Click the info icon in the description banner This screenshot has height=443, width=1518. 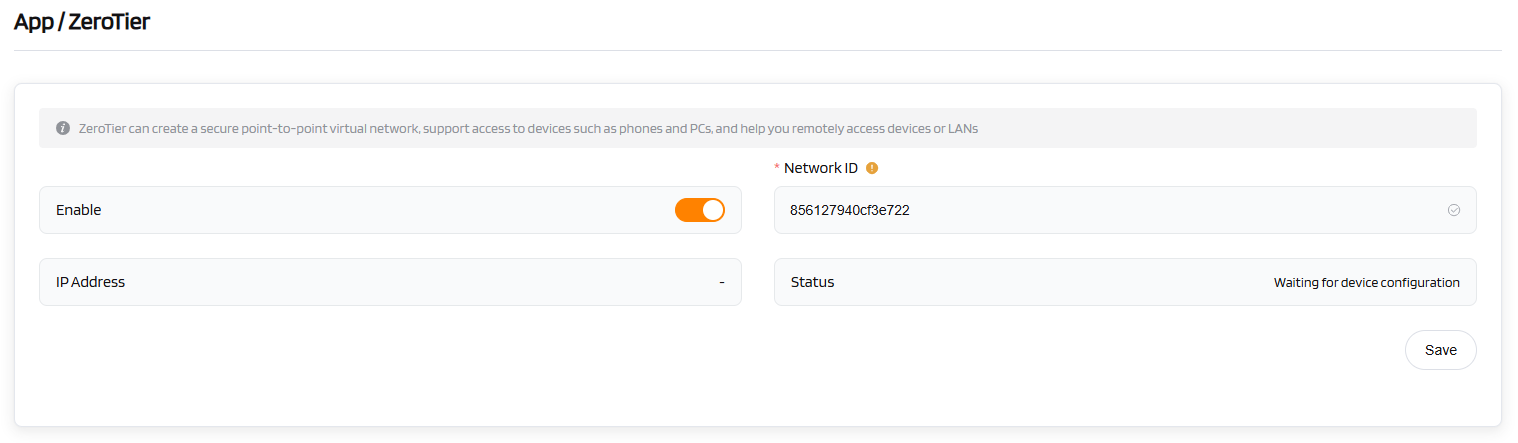(x=63, y=129)
